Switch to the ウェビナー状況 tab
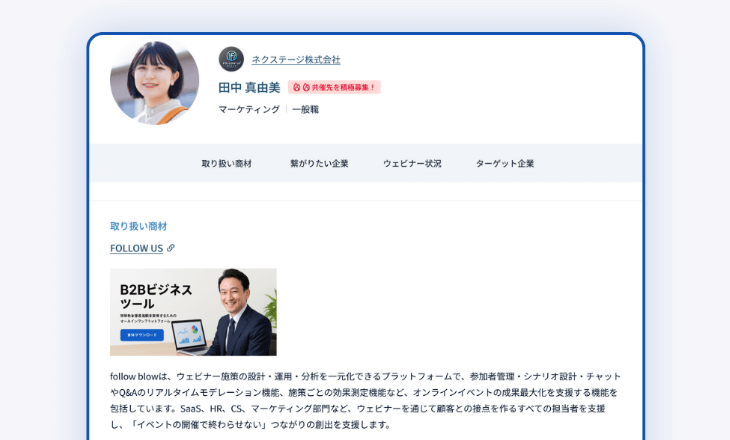This screenshot has width=730, height=440. pos(412,163)
